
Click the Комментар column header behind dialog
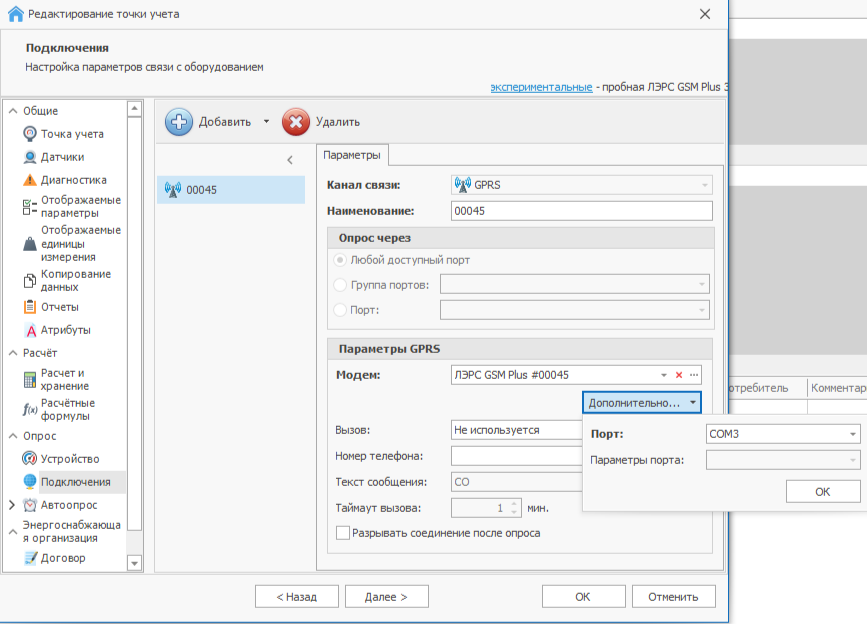837,388
